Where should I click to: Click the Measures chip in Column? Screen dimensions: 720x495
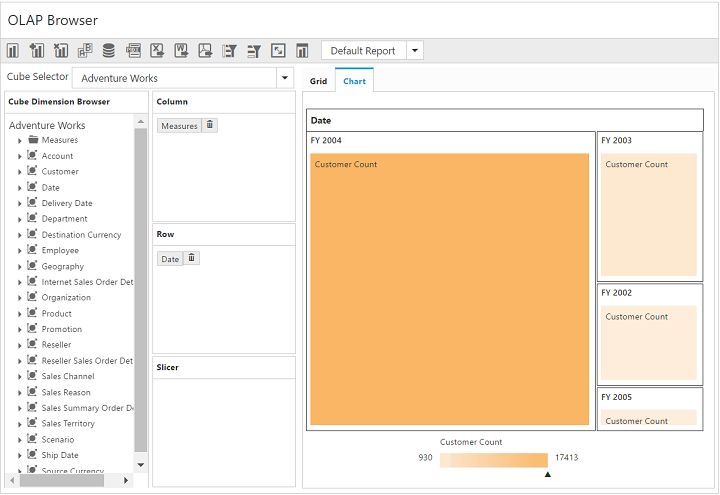coord(179,126)
